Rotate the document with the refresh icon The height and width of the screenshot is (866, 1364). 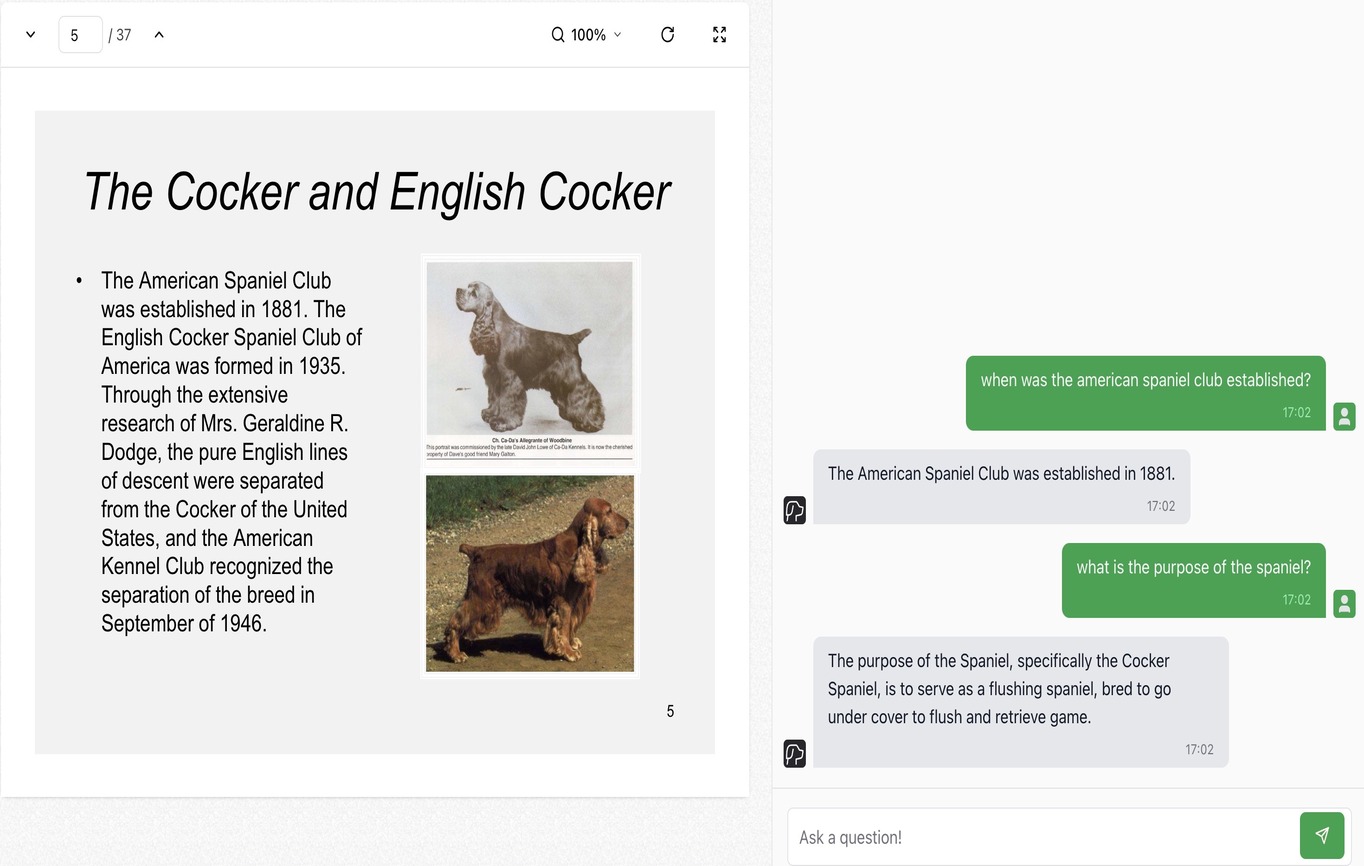coord(668,35)
